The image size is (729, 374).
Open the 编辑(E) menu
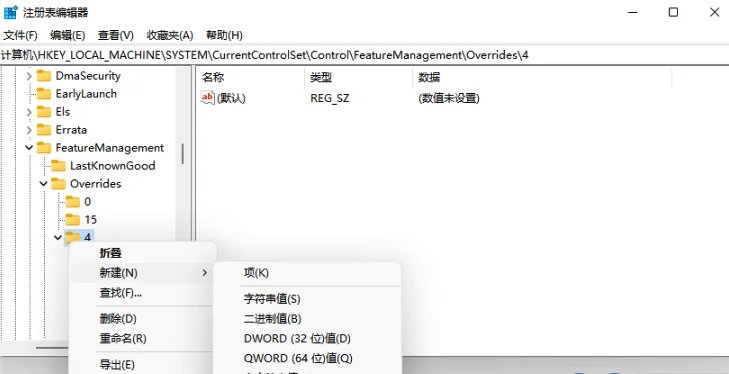[67, 35]
